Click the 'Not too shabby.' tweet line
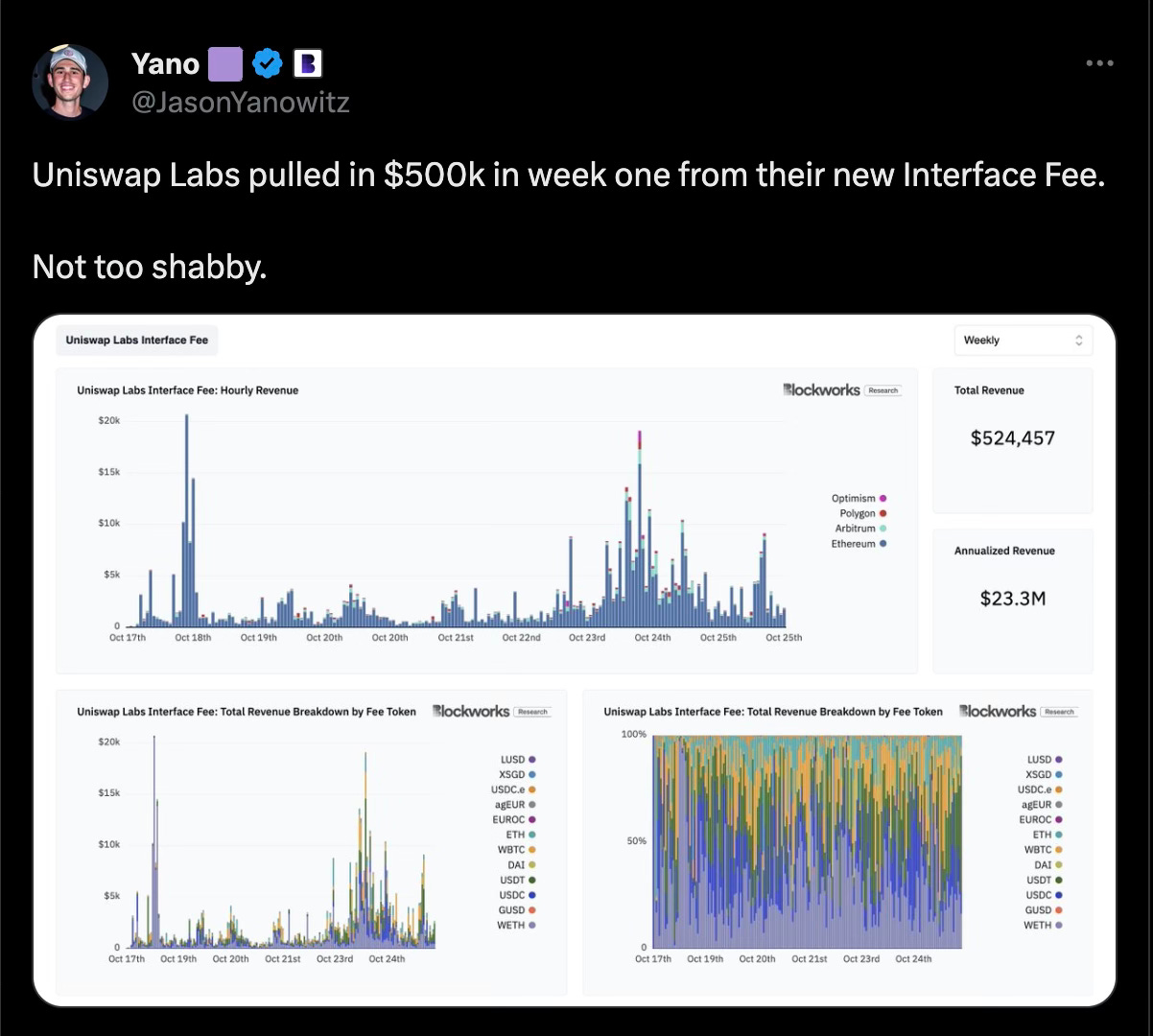This screenshot has height=1036, width=1153. pos(150,267)
